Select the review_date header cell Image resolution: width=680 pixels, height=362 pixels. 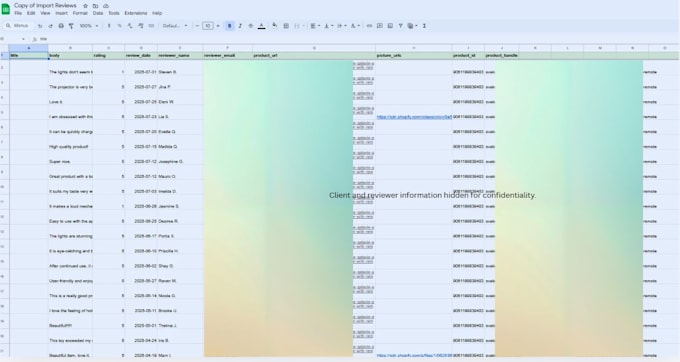coord(141,55)
